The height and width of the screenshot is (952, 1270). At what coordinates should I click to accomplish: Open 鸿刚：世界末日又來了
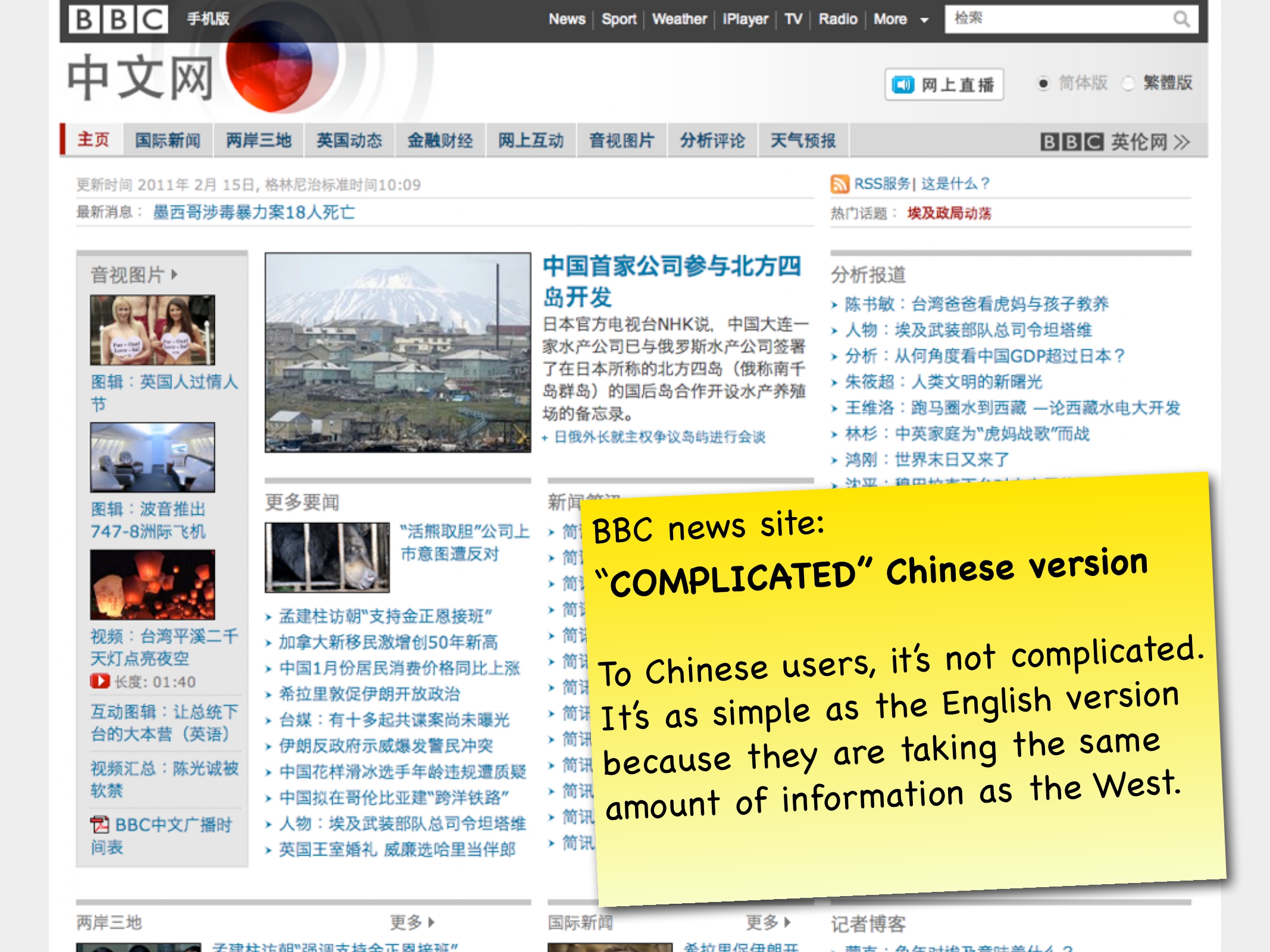pyautogui.click(x=927, y=459)
